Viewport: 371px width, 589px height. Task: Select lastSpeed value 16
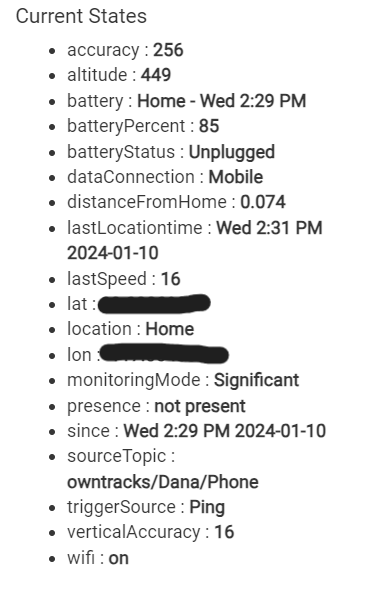point(171,279)
